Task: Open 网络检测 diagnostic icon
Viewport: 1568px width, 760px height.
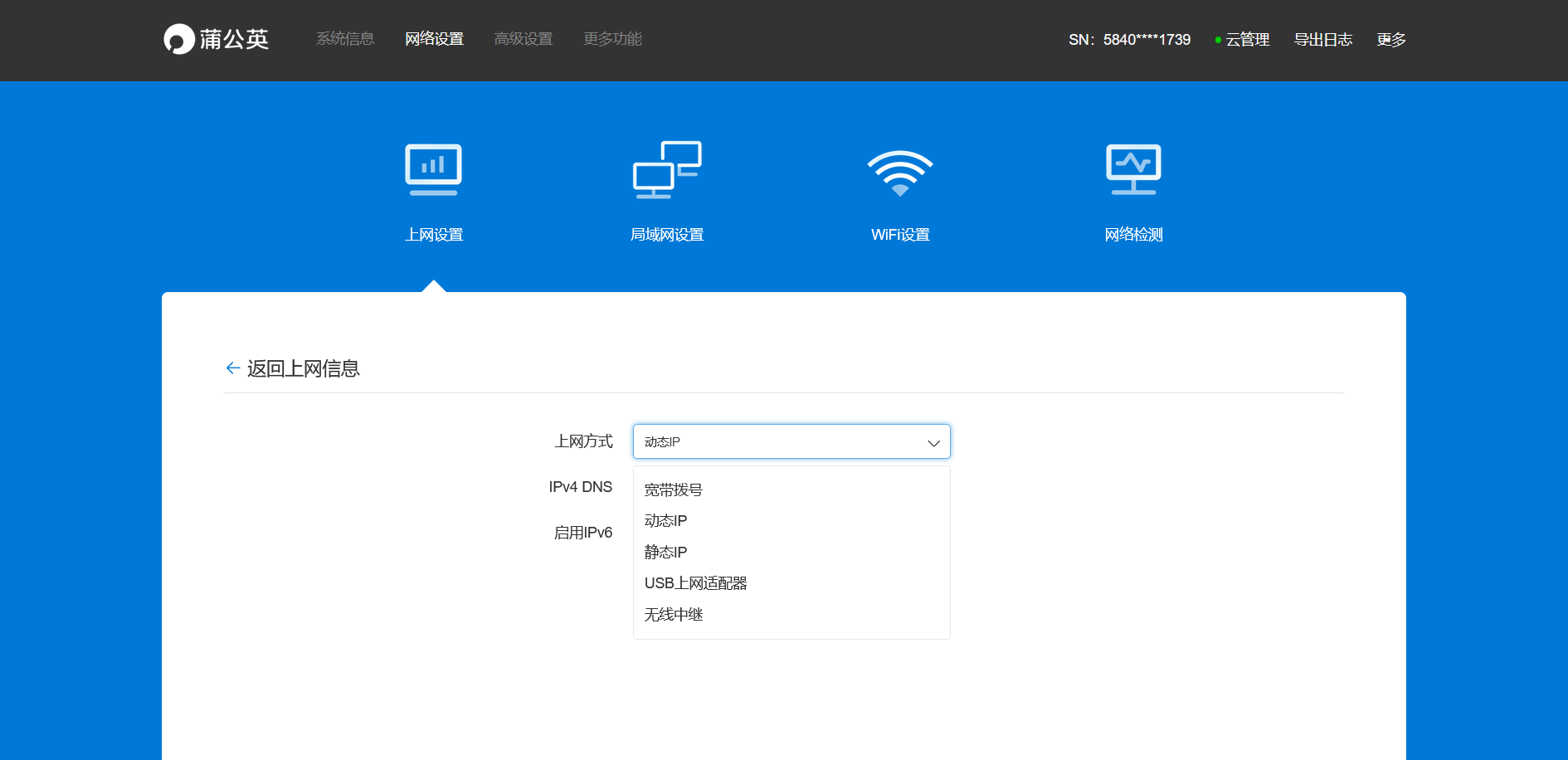Action: click(x=1133, y=170)
